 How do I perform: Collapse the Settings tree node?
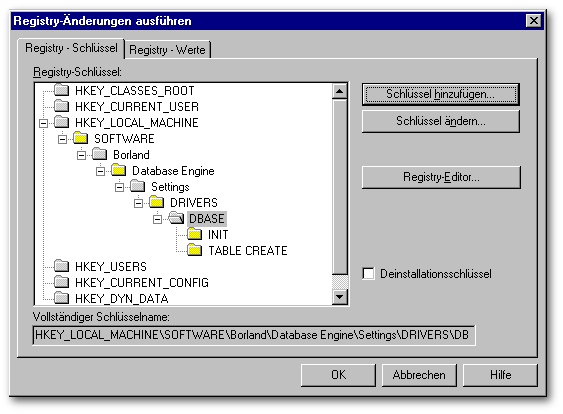point(120,187)
